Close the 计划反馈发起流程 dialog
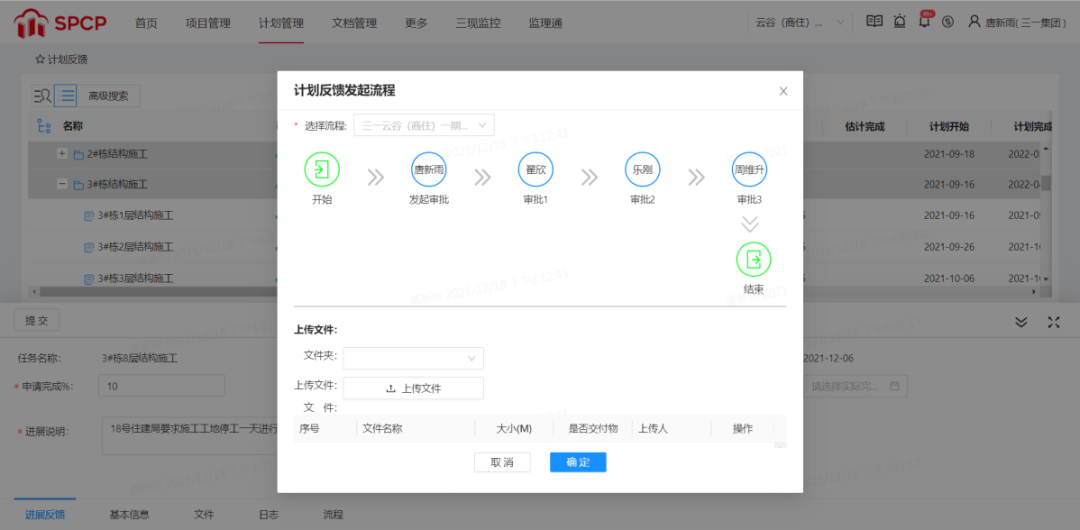Viewport: 1080px width, 530px height. pos(783,91)
